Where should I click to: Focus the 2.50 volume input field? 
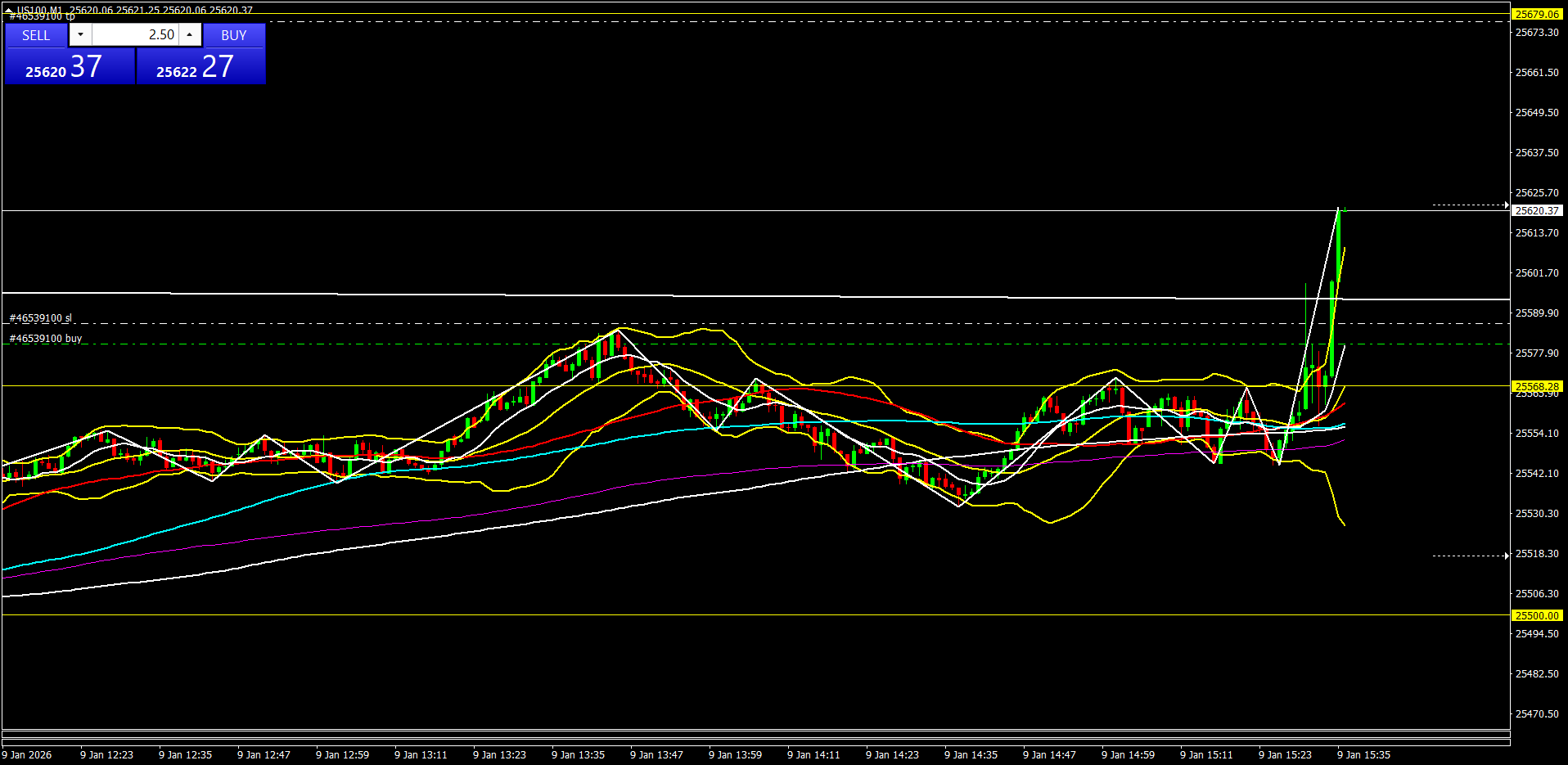tap(134, 34)
